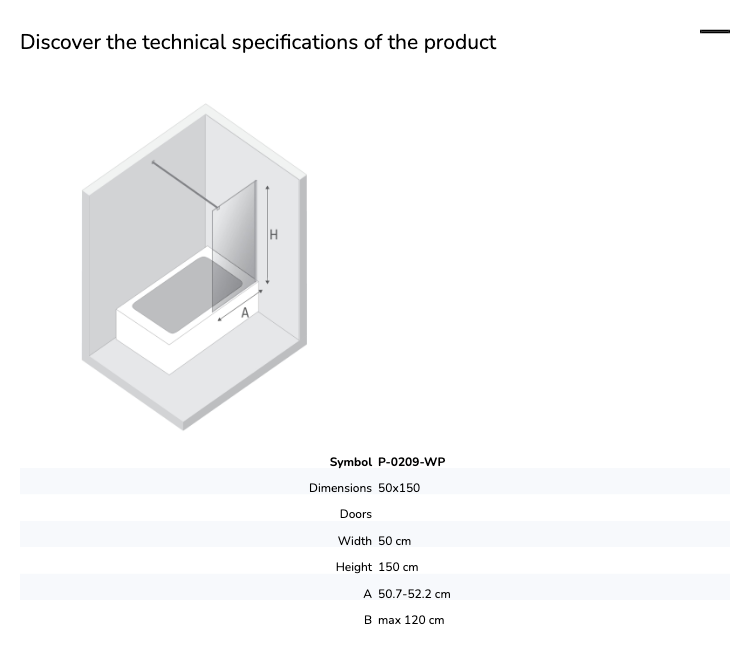The width and height of the screenshot is (750, 647).
Task: Click the Height label text
Action: tap(353, 567)
